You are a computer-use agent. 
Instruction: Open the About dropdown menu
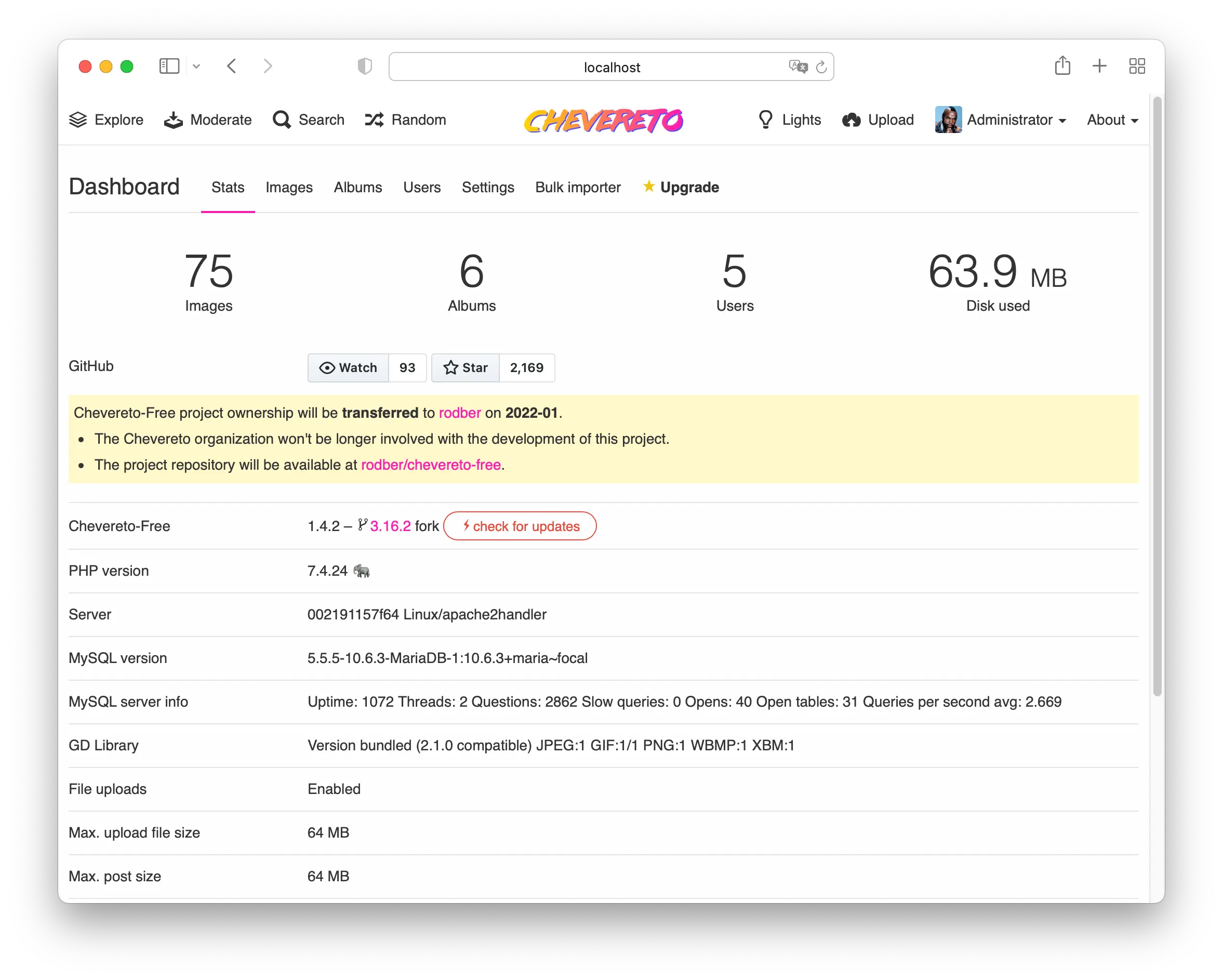point(1112,120)
